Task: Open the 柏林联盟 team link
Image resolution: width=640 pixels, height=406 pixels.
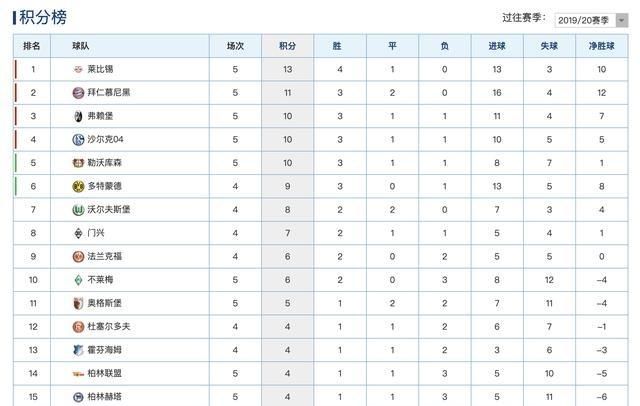Action: click(104, 373)
